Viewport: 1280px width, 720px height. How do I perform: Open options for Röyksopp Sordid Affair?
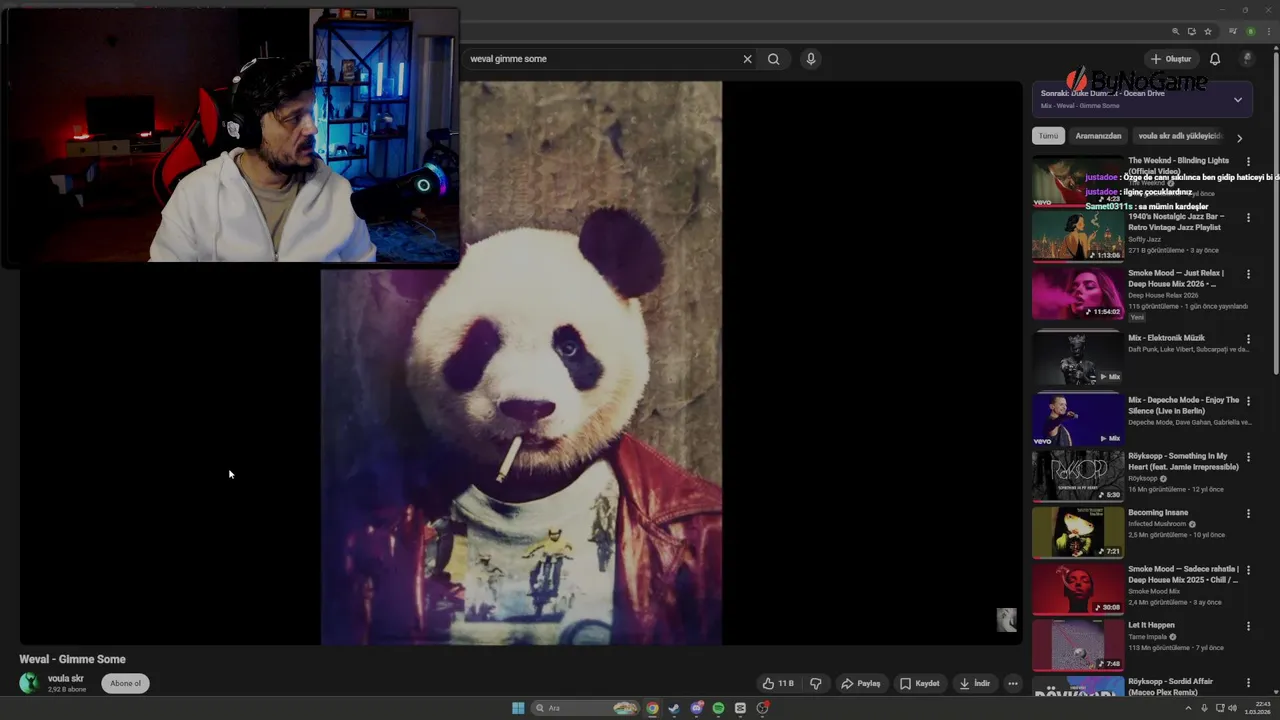pyautogui.click(x=1248, y=682)
